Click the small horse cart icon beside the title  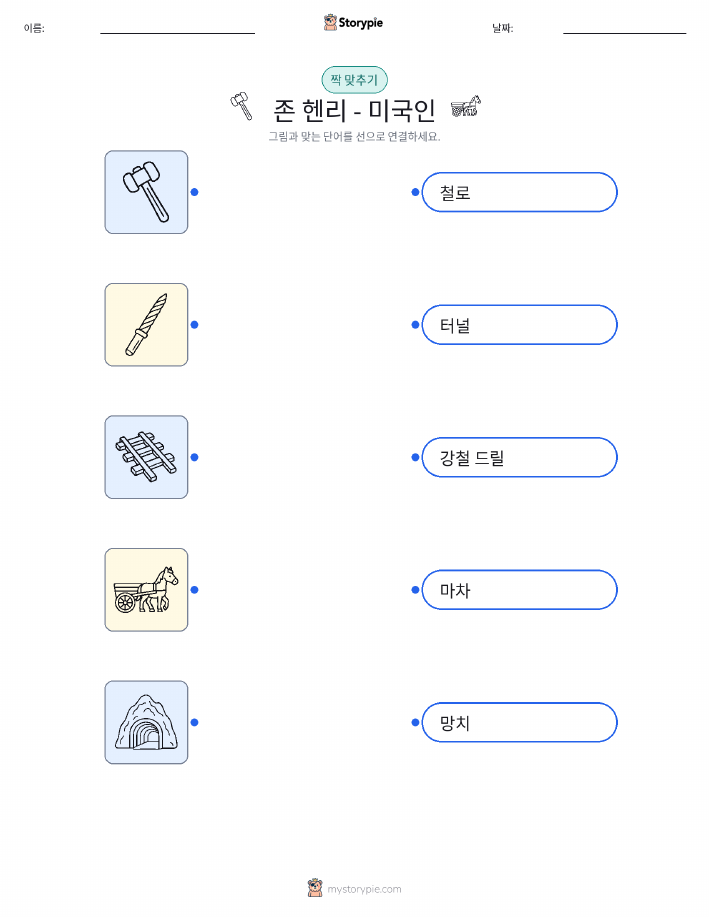[x=466, y=106]
